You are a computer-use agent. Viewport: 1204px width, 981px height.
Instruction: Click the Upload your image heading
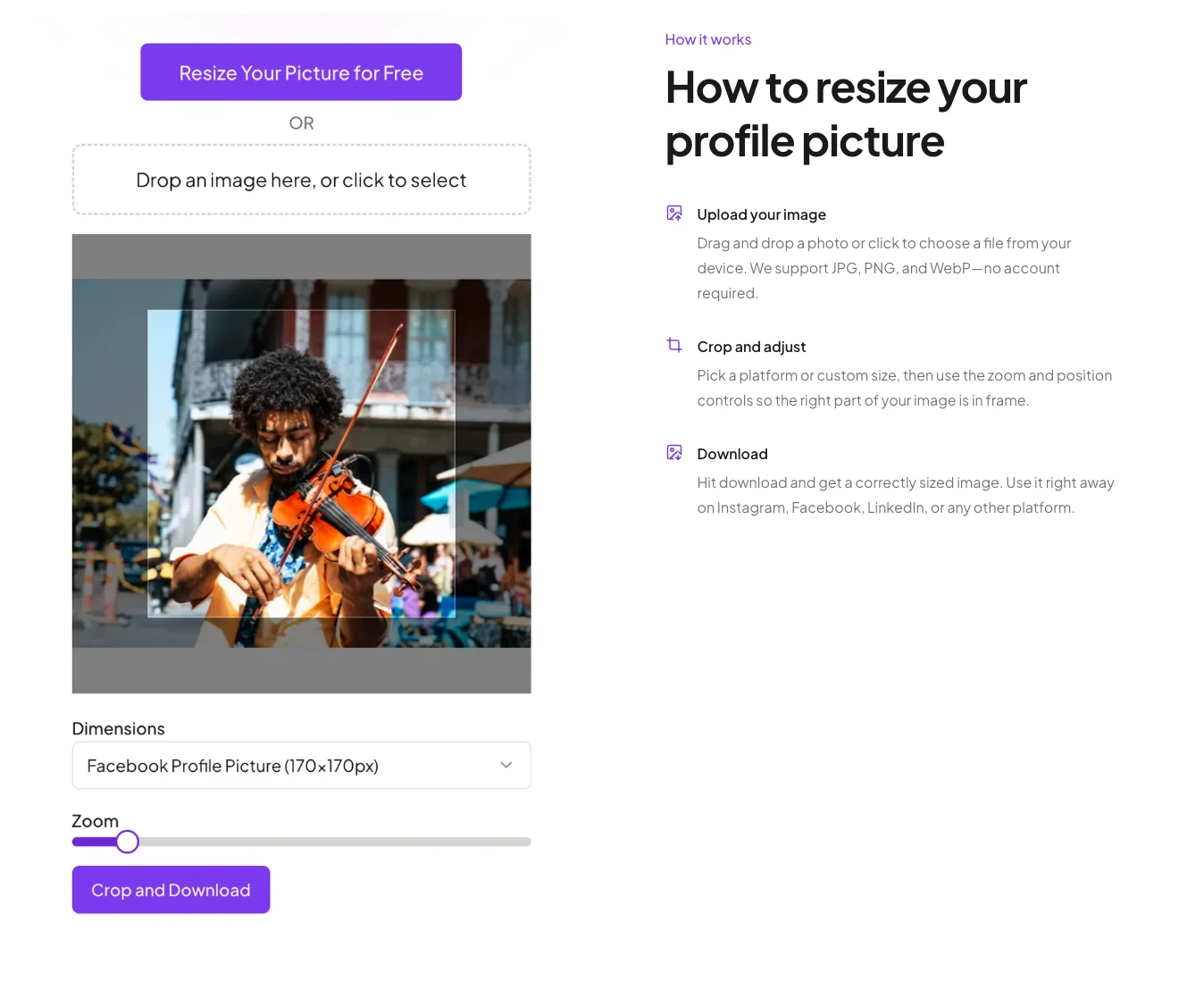point(761,214)
